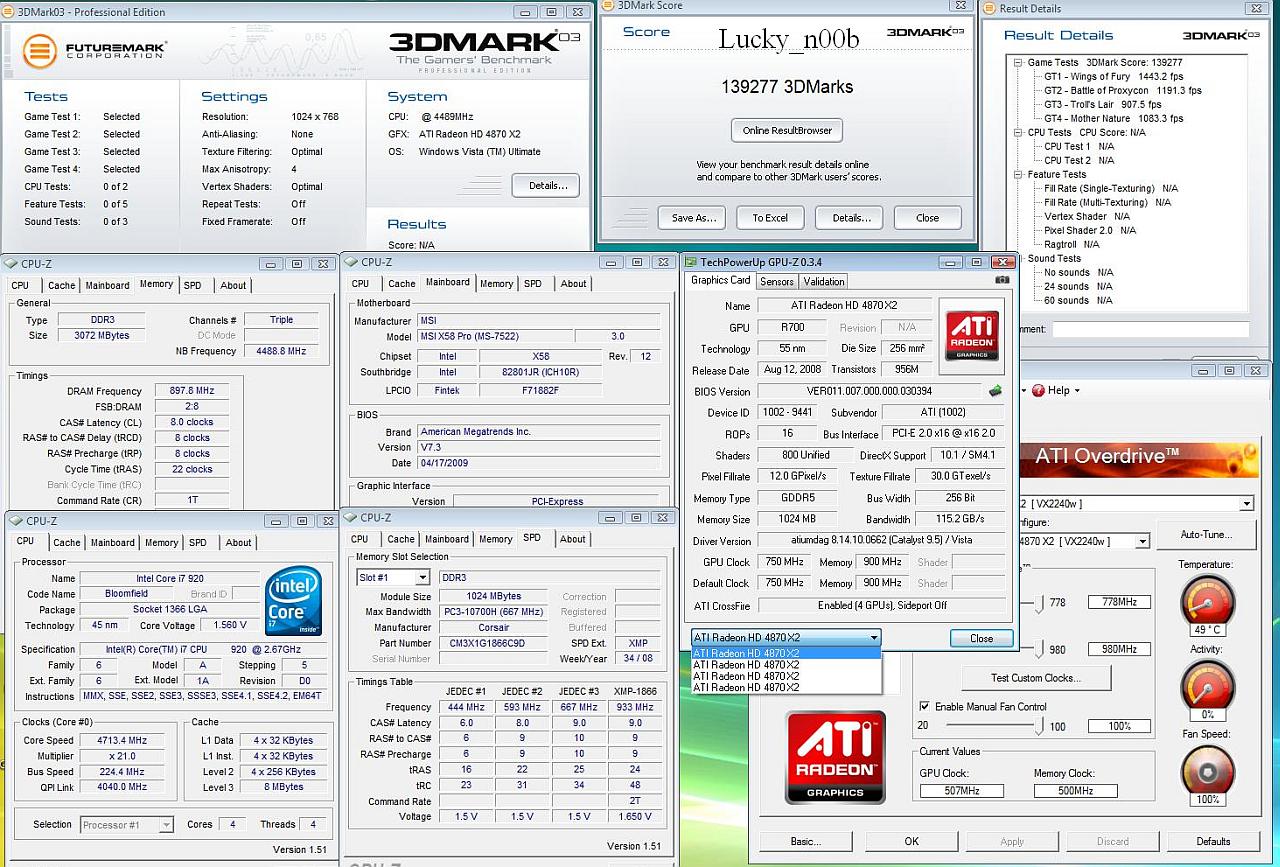Select GT4 - Mother Nature result row
The width and height of the screenshot is (1280, 867).
click(x=1114, y=118)
